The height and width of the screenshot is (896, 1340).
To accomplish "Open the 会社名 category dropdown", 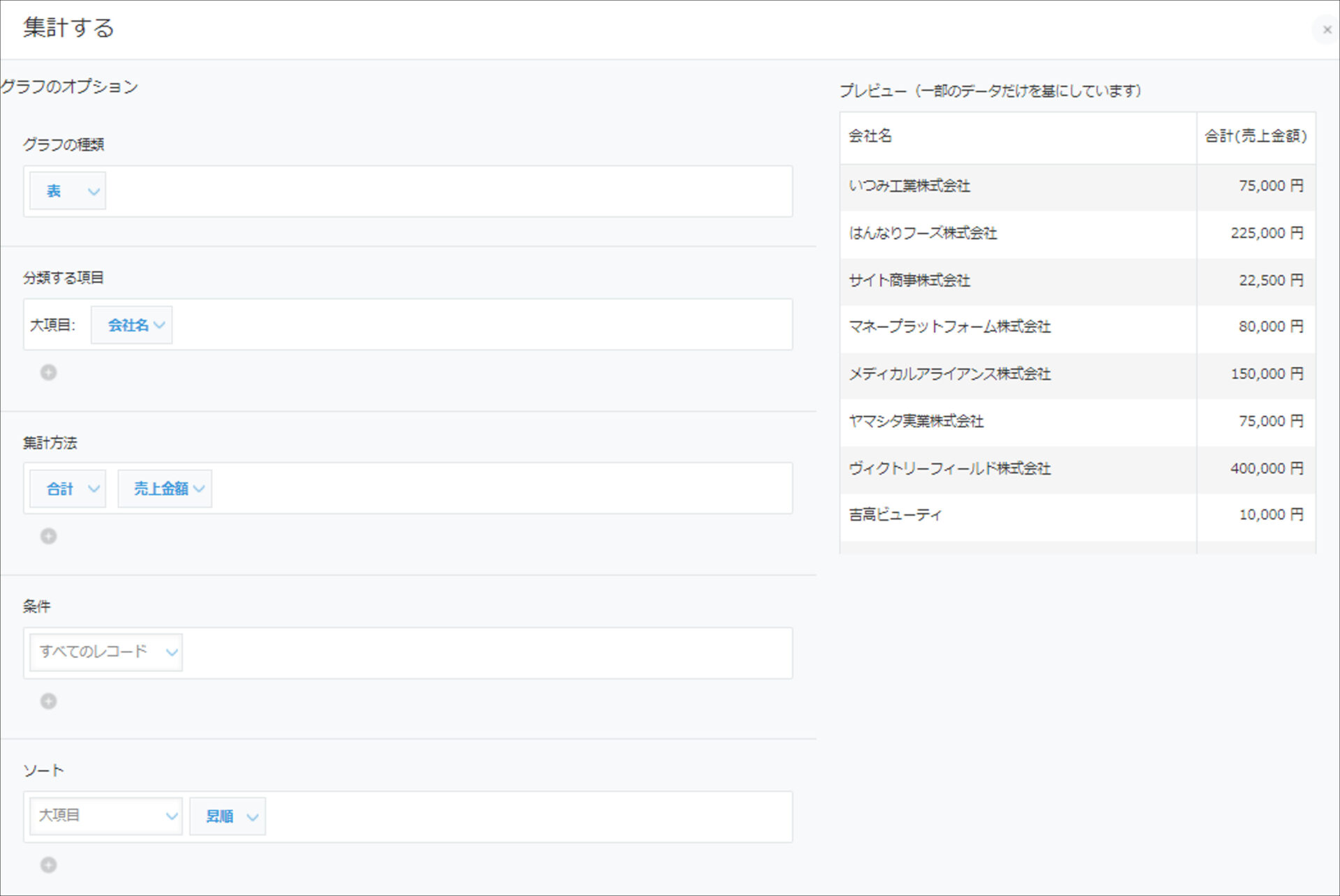I will pyautogui.click(x=132, y=325).
